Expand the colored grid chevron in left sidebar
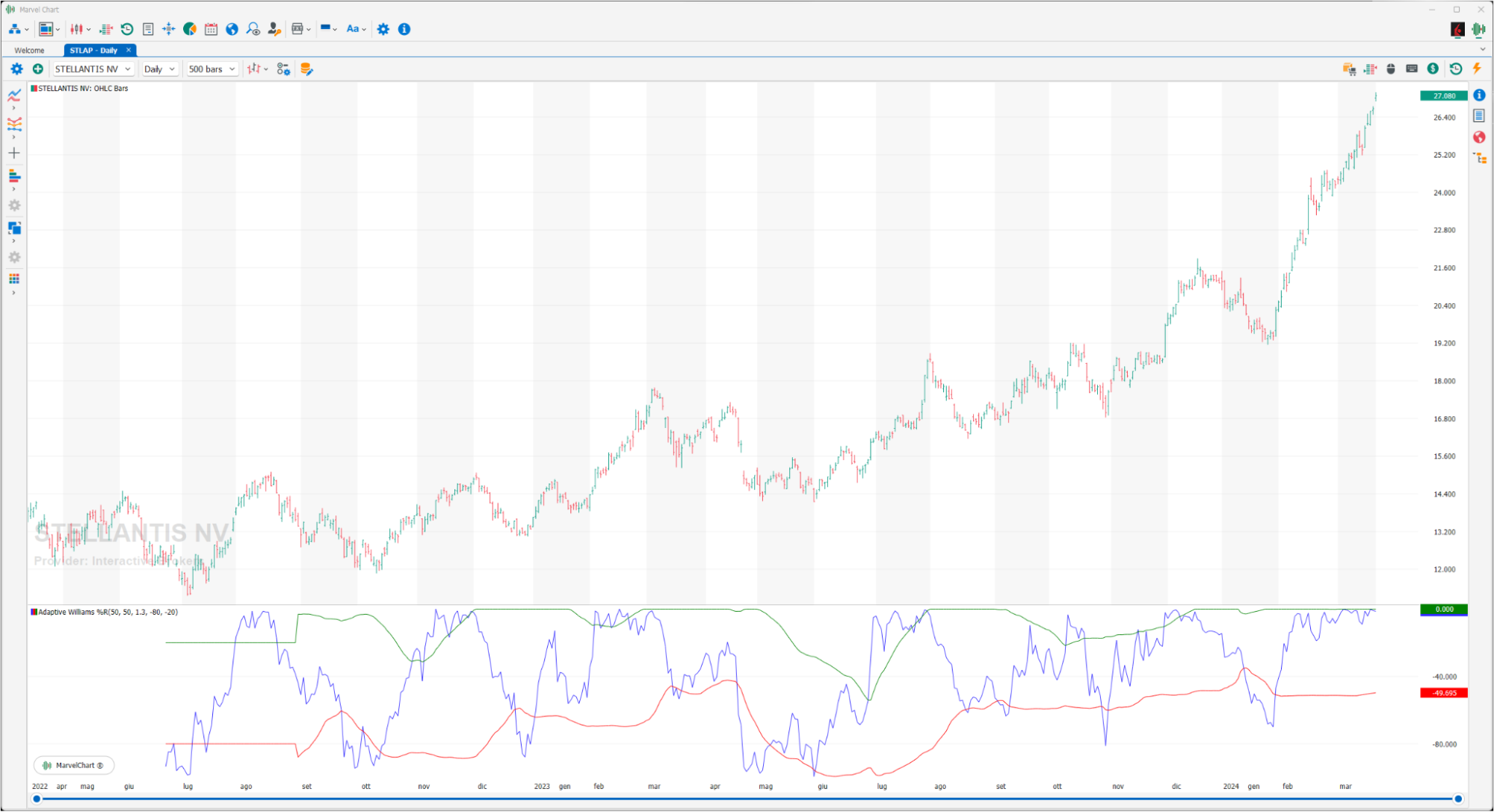Viewport: 1494px width, 812px height. click(14, 293)
